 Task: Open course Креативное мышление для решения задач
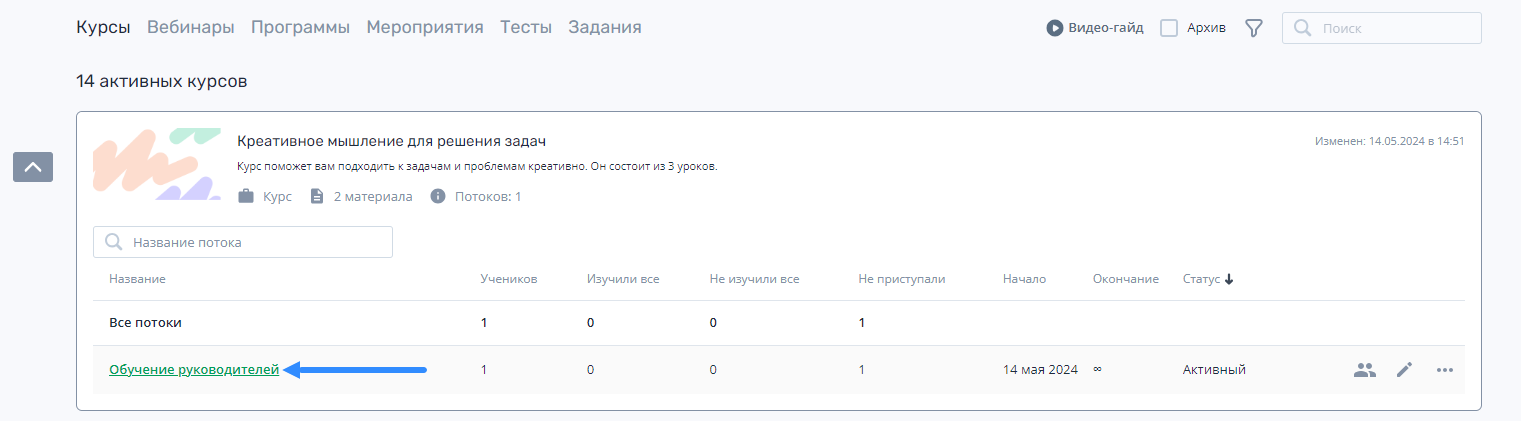[391, 141]
